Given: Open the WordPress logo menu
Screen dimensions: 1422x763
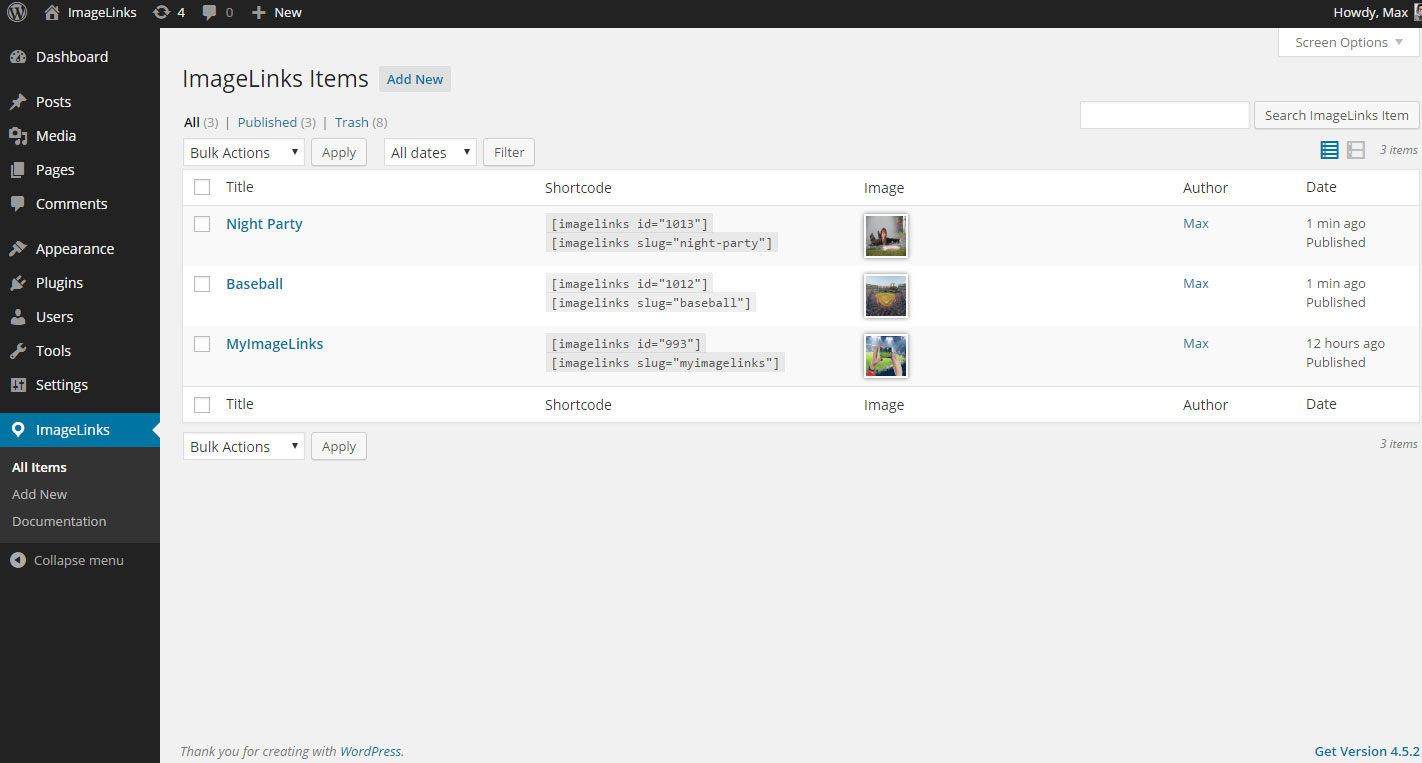Looking at the screenshot, I should (16, 12).
